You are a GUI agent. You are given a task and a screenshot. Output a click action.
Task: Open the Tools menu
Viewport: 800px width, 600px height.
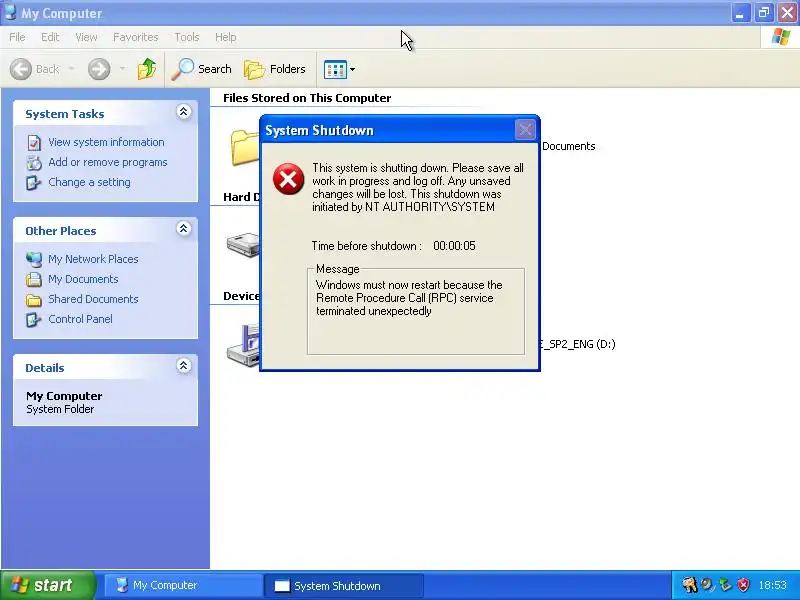187,37
